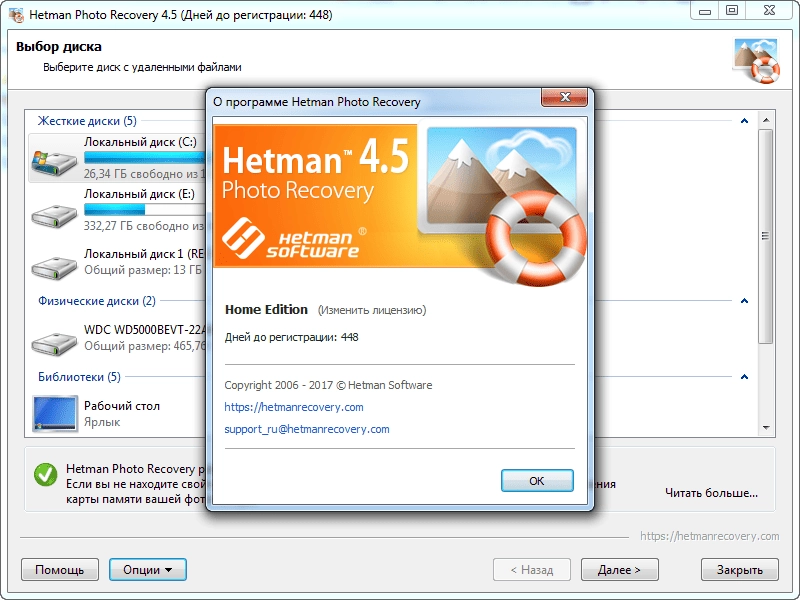Select the Локальный диск (C:) drive icon
Image resolution: width=800 pixels, height=600 pixels.
(x=54, y=163)
